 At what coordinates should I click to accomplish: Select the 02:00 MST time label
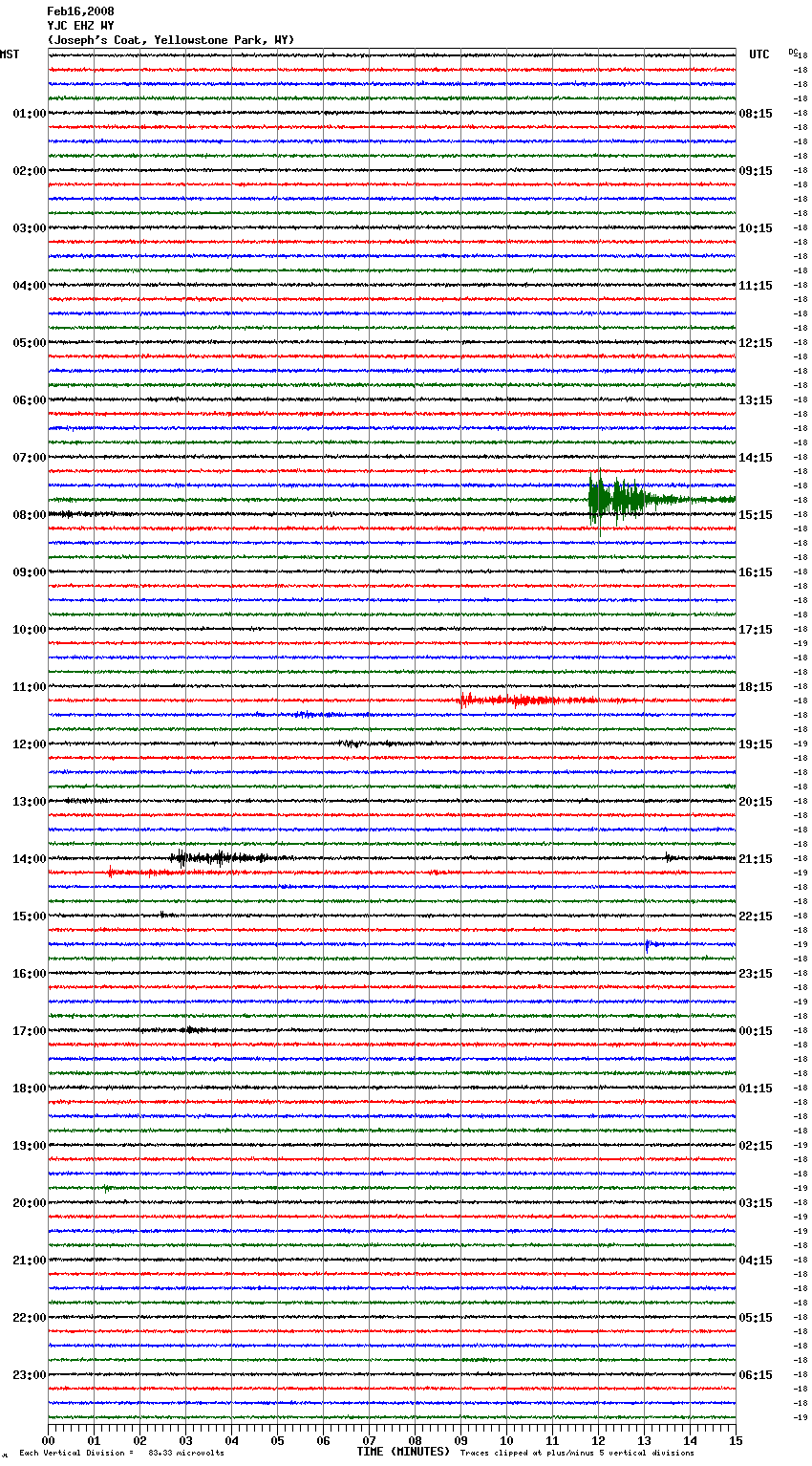(x=29, y=171)
